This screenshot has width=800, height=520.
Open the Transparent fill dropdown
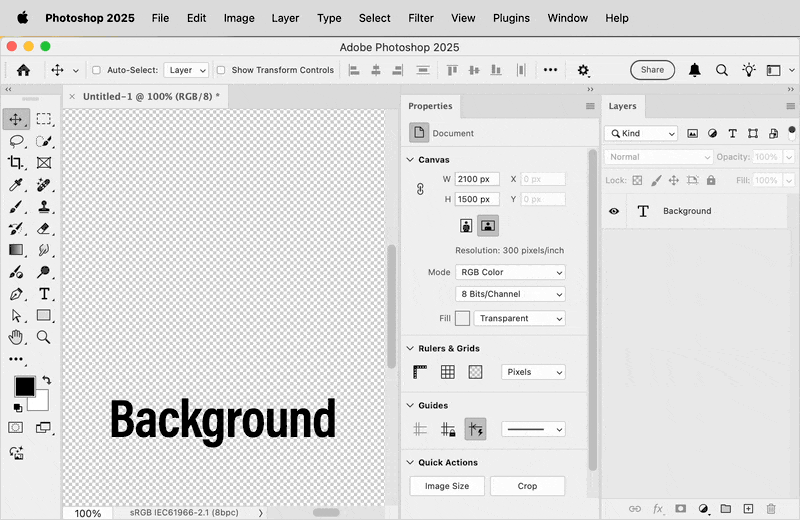point(519,318)
